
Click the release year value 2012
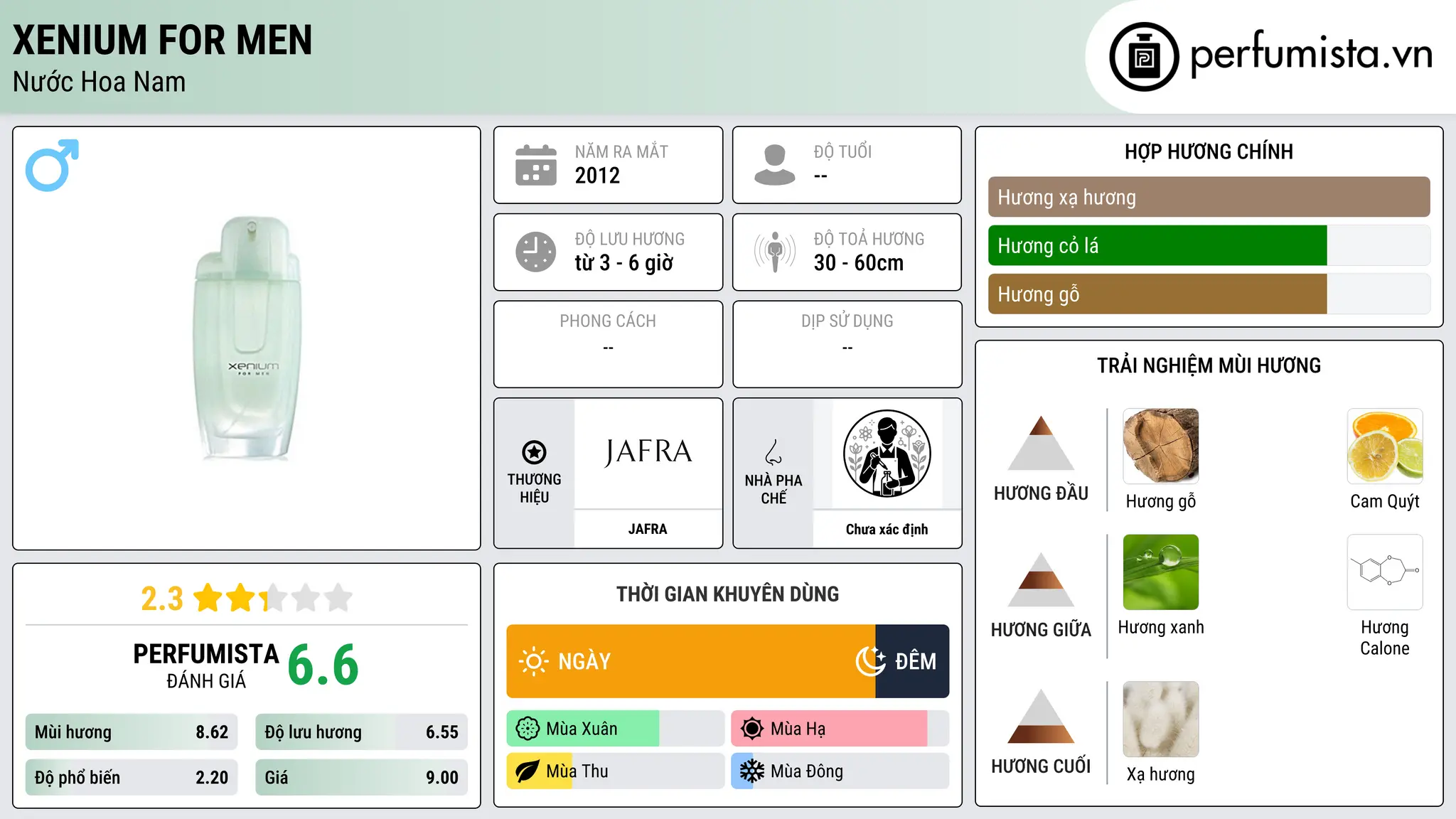tap(597, 176)
